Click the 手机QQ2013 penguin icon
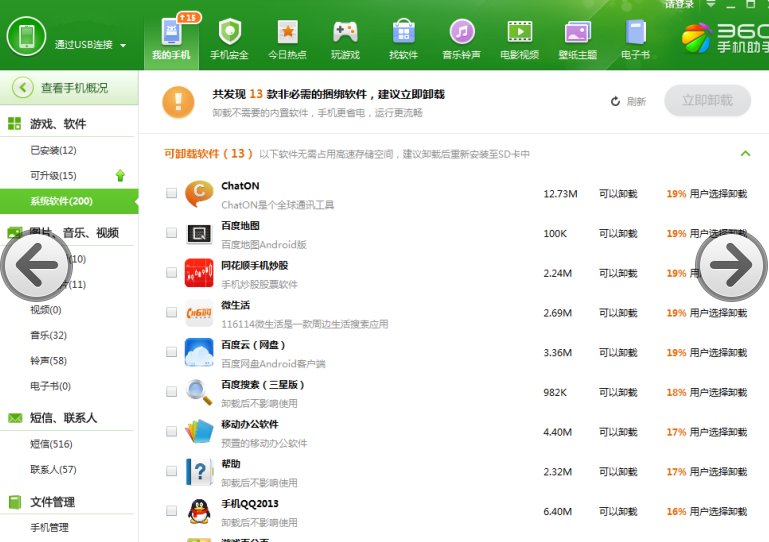 pyautogui.click(x=199, y=511)
